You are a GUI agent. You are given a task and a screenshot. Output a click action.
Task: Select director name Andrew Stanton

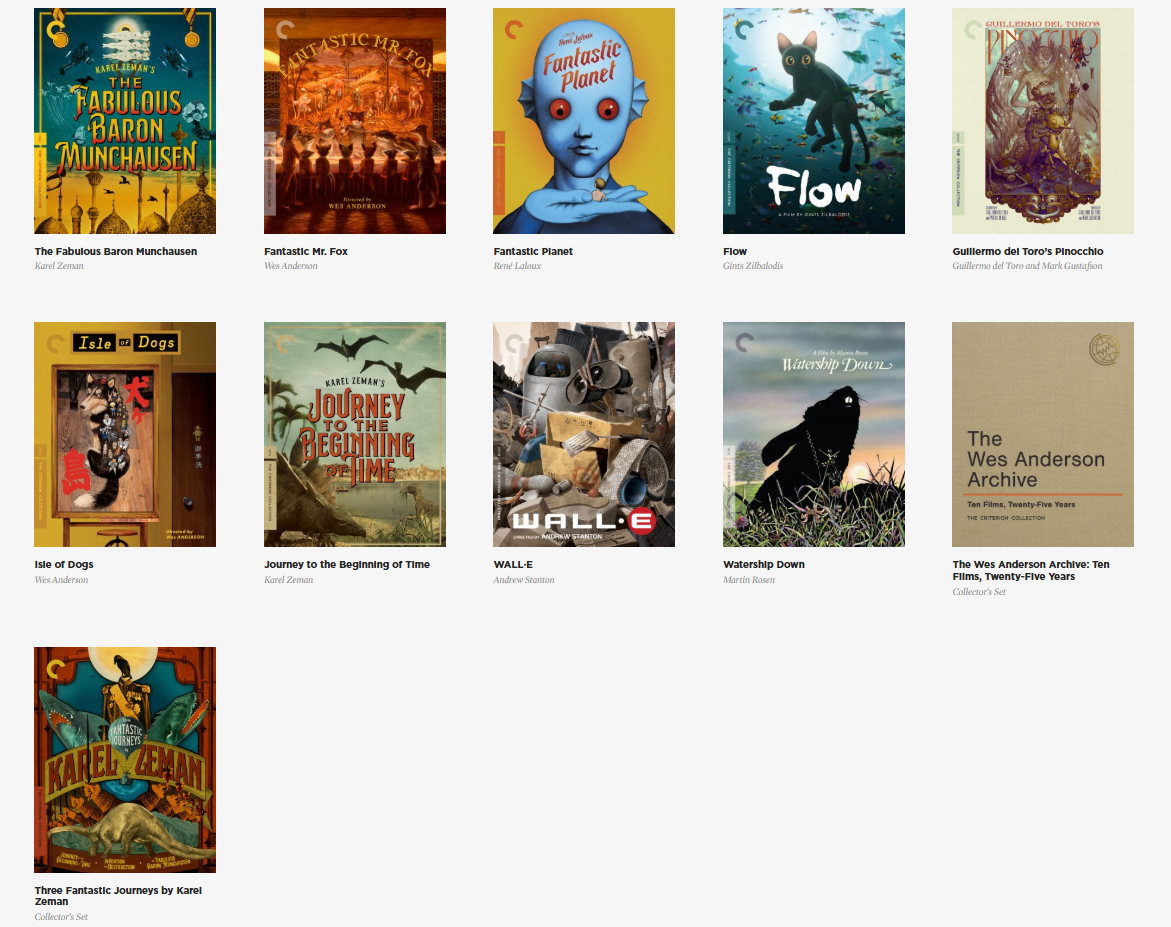coord(523,580)
